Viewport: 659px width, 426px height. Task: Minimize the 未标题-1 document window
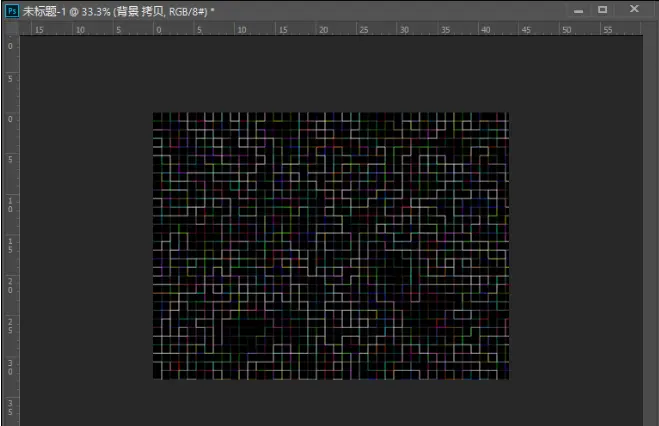pos(578,11)
